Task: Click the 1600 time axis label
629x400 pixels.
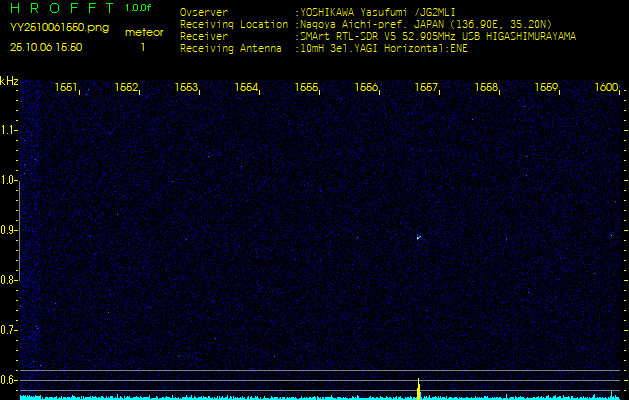Action: pyautogui.click(x=607, y=87)
